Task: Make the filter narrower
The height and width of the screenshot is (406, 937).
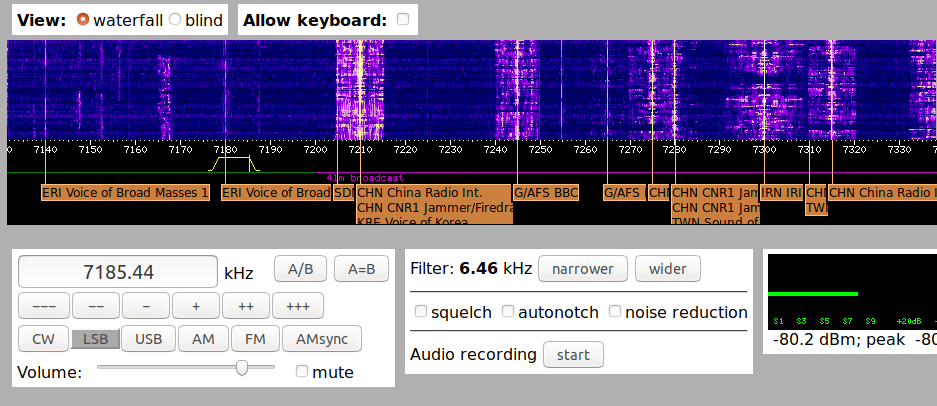Action: 583,268
